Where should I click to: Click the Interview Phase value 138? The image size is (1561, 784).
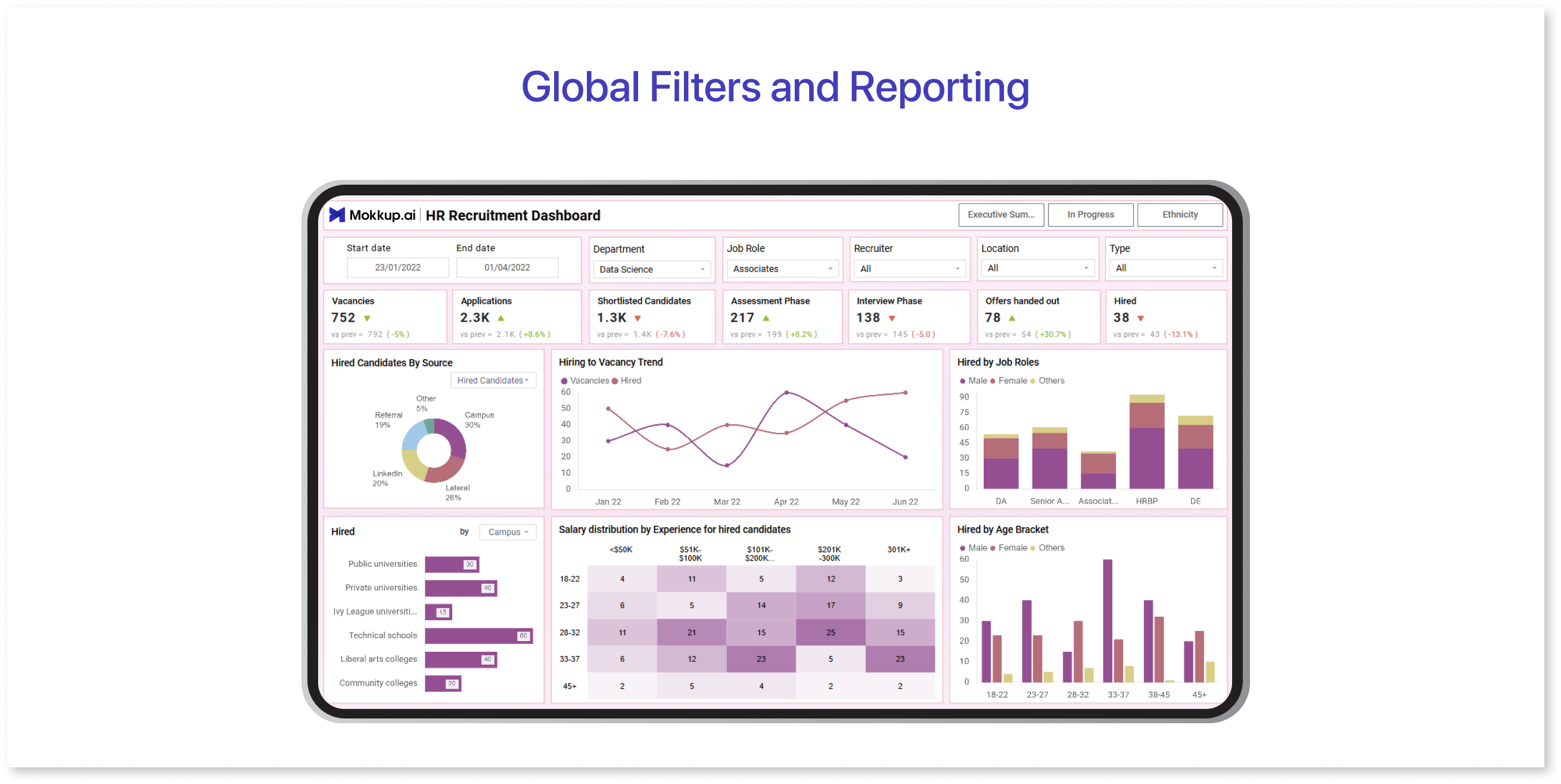[x=867, y=318]
